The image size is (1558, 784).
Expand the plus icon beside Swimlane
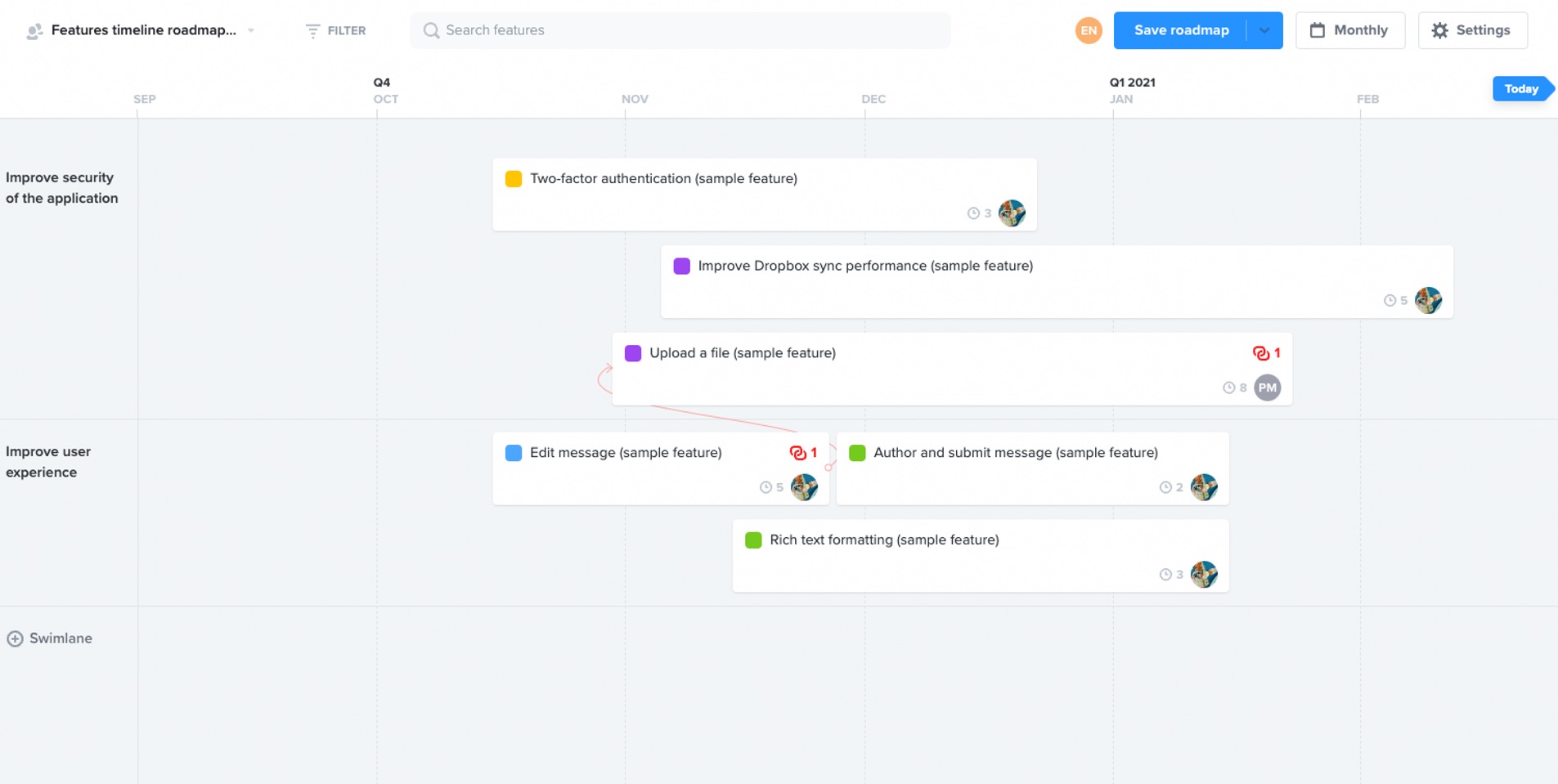click(x=15, y=638)
